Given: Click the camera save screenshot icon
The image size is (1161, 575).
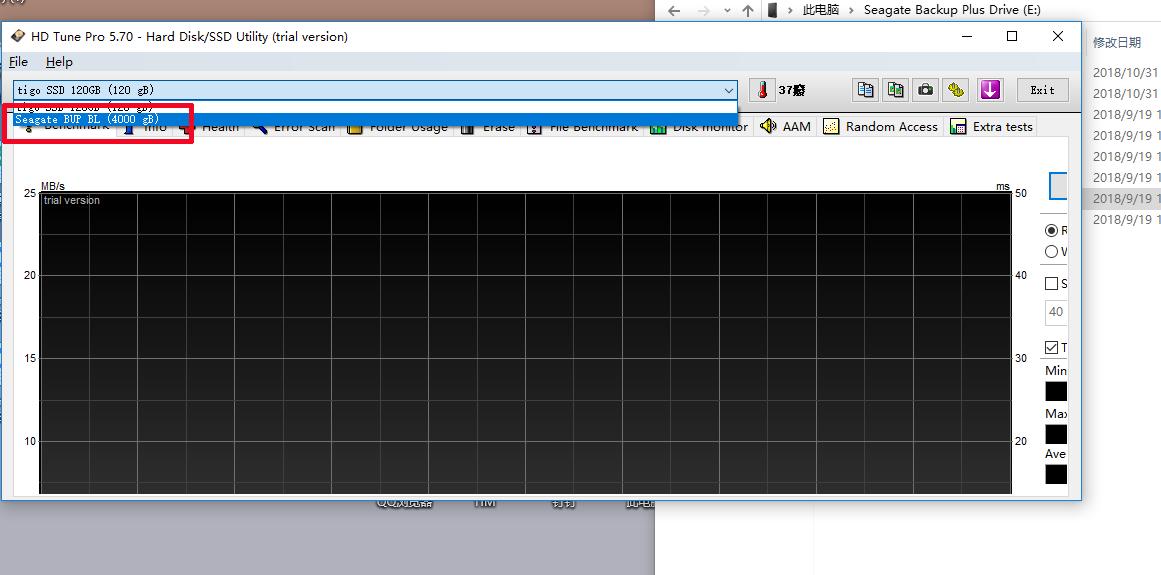Looking at the screenshot, I should (927, 90).
